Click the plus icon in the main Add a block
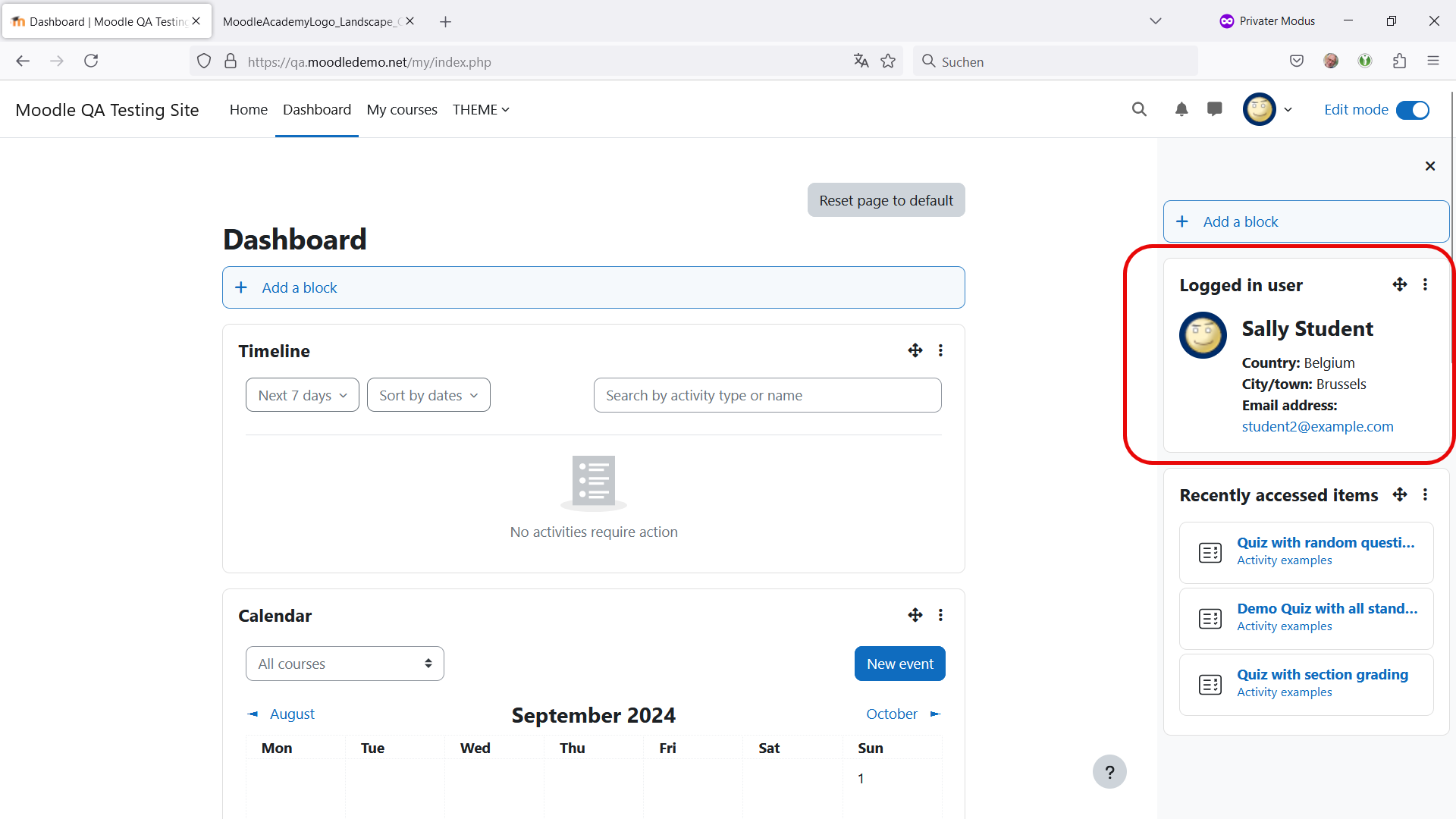 pyautogui.click(x=241, y=287)
